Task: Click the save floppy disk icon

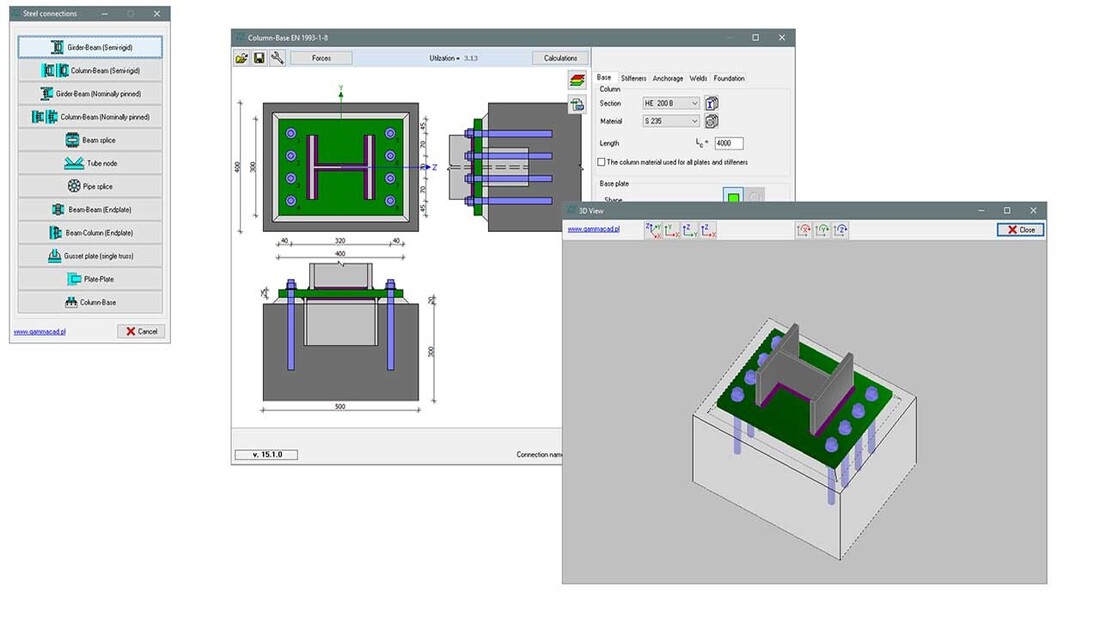Action: pos(259,58)
